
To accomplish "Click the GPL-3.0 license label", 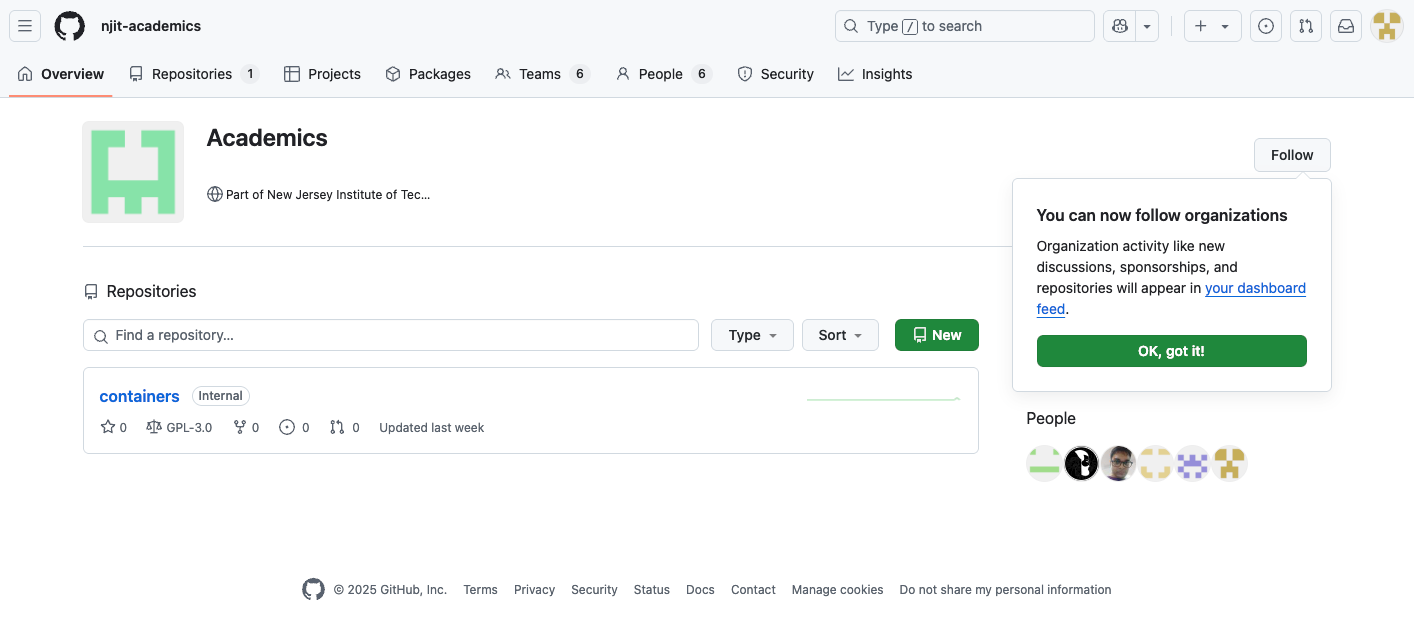I will 179,427.
